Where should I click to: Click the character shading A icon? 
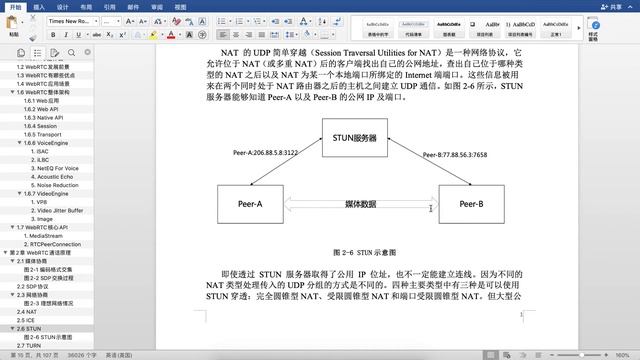click(x=189, y=35)
